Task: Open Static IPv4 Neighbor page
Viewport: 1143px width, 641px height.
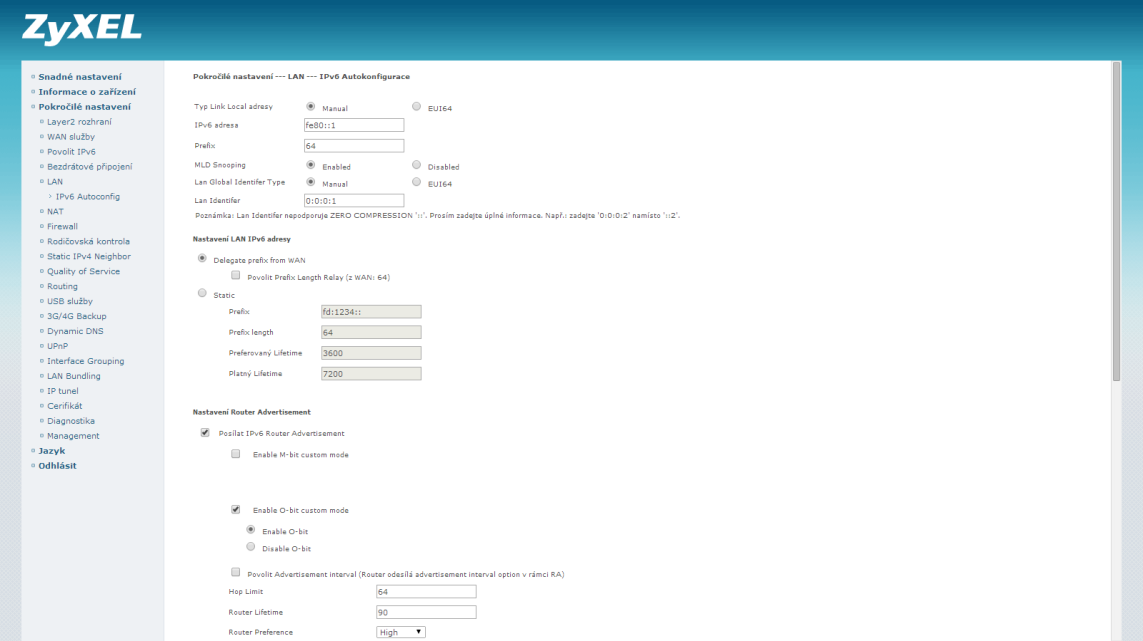Action: point(89,256)
